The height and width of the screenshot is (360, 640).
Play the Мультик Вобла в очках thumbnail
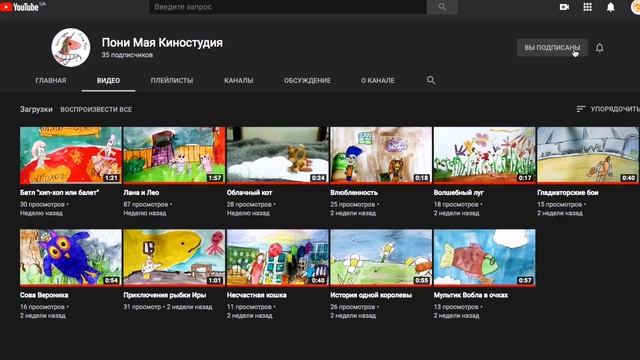[x=484, y=258]
